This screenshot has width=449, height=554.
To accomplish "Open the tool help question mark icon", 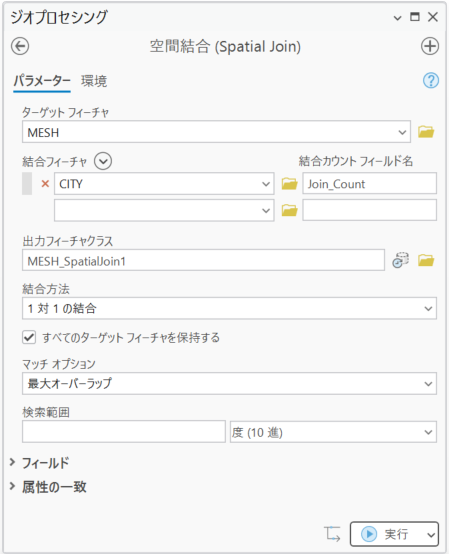I will (x=431, y=81).
